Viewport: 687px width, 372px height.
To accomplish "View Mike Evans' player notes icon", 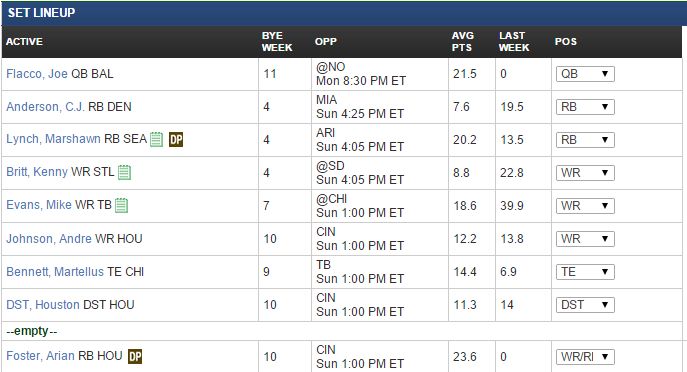I will [121, 205].
